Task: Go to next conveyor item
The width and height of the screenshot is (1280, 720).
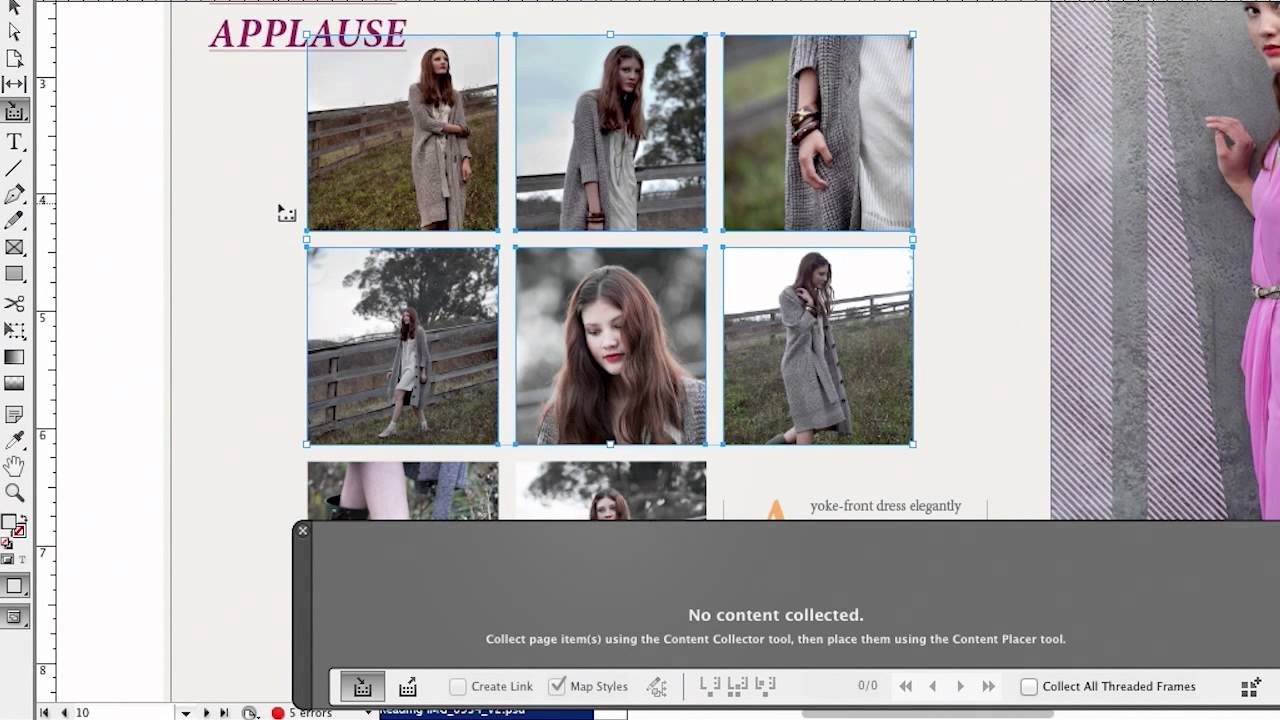Action: click(960, 686)
